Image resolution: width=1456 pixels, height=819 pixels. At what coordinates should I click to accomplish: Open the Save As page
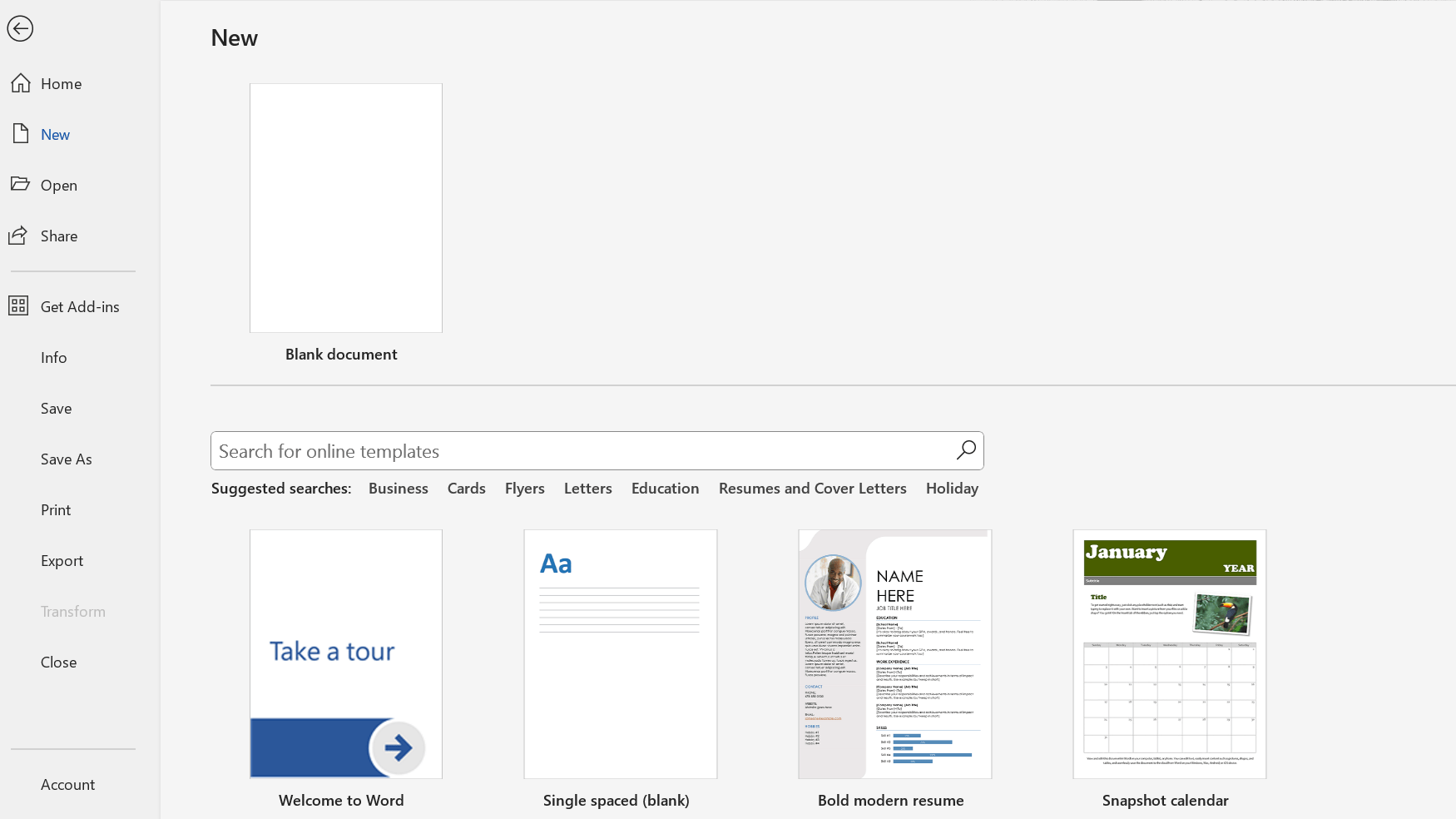[x=67, y=459]
